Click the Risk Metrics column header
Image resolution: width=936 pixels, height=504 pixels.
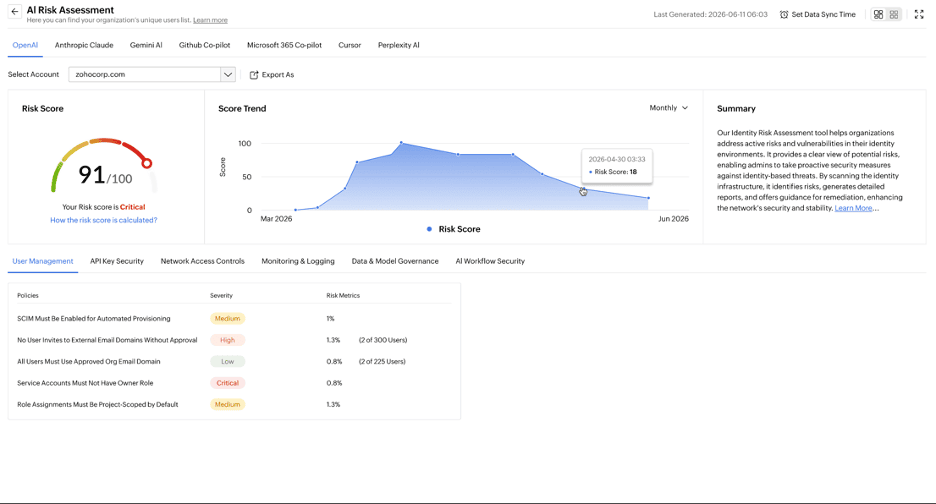pos(343,296)
